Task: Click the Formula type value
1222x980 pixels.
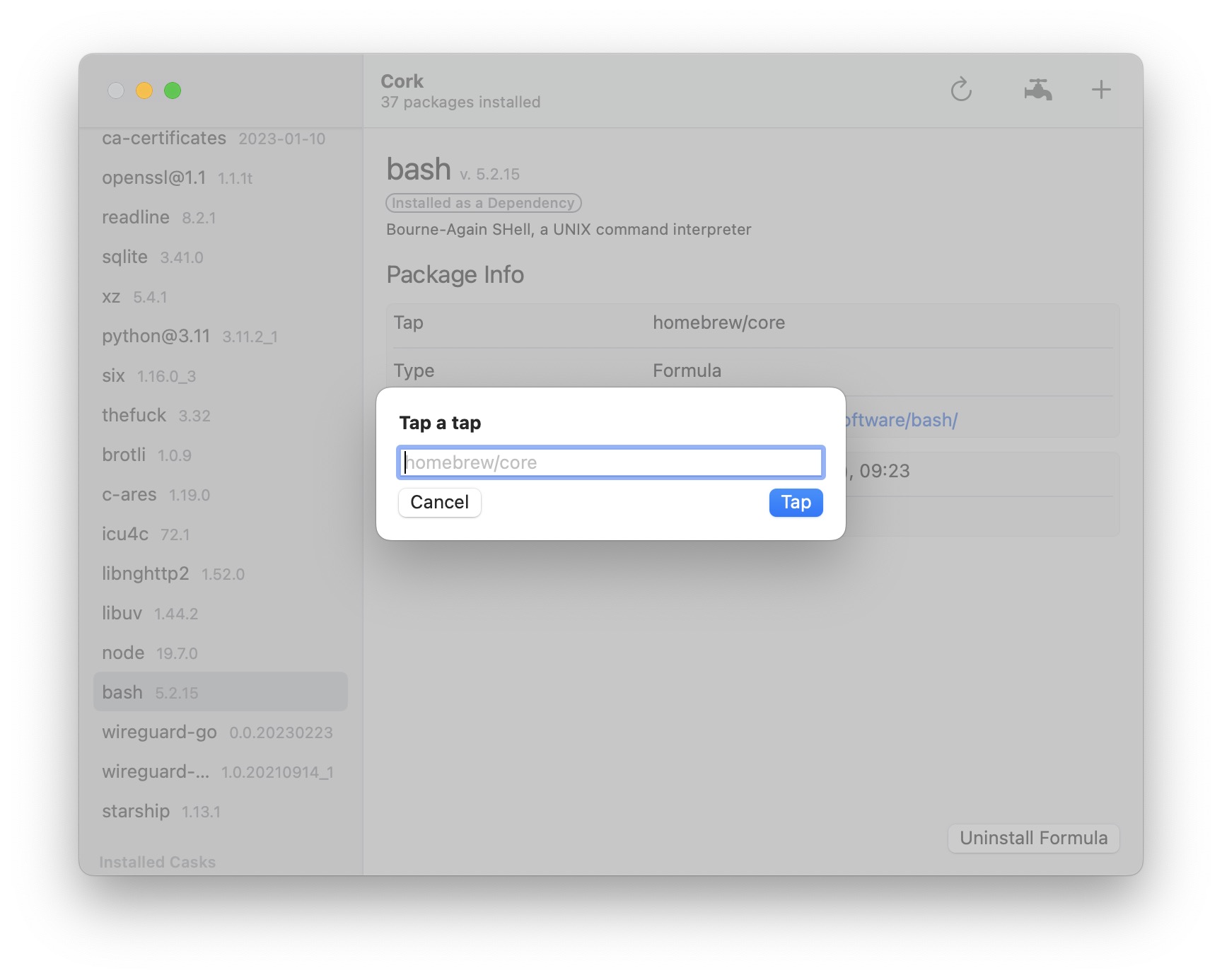Action: [687, 371]
